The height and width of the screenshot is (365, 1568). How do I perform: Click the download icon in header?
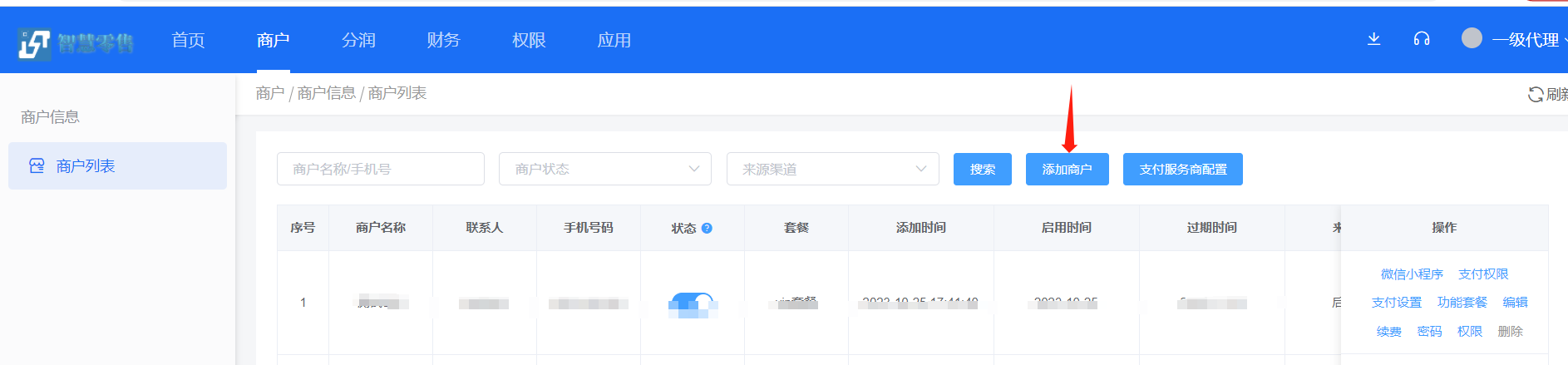[x=1374, y=39]
